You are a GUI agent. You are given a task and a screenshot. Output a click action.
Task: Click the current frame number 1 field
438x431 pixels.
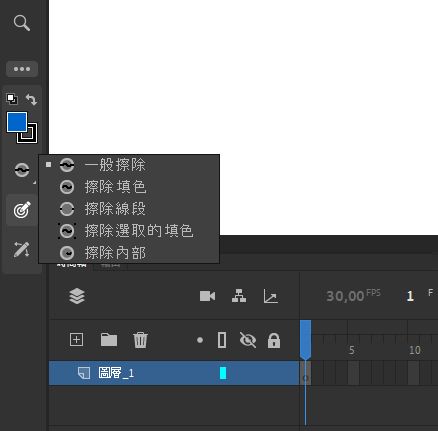pos(410,296)
